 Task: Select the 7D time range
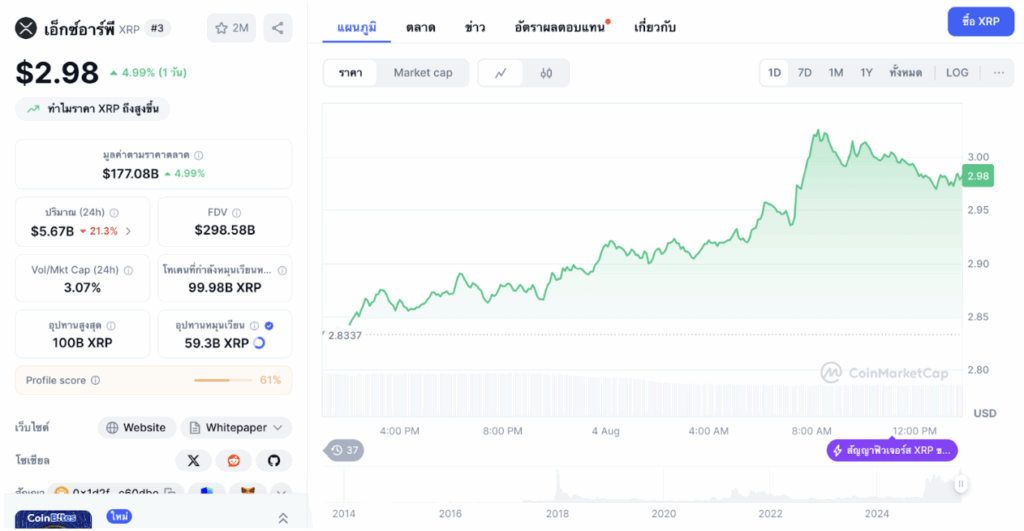804,73
